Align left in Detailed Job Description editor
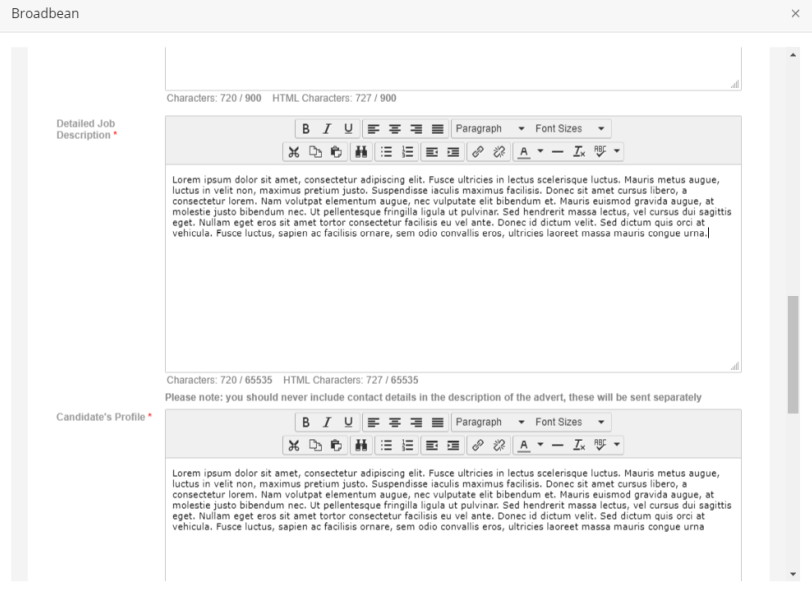 coord(373,129)
